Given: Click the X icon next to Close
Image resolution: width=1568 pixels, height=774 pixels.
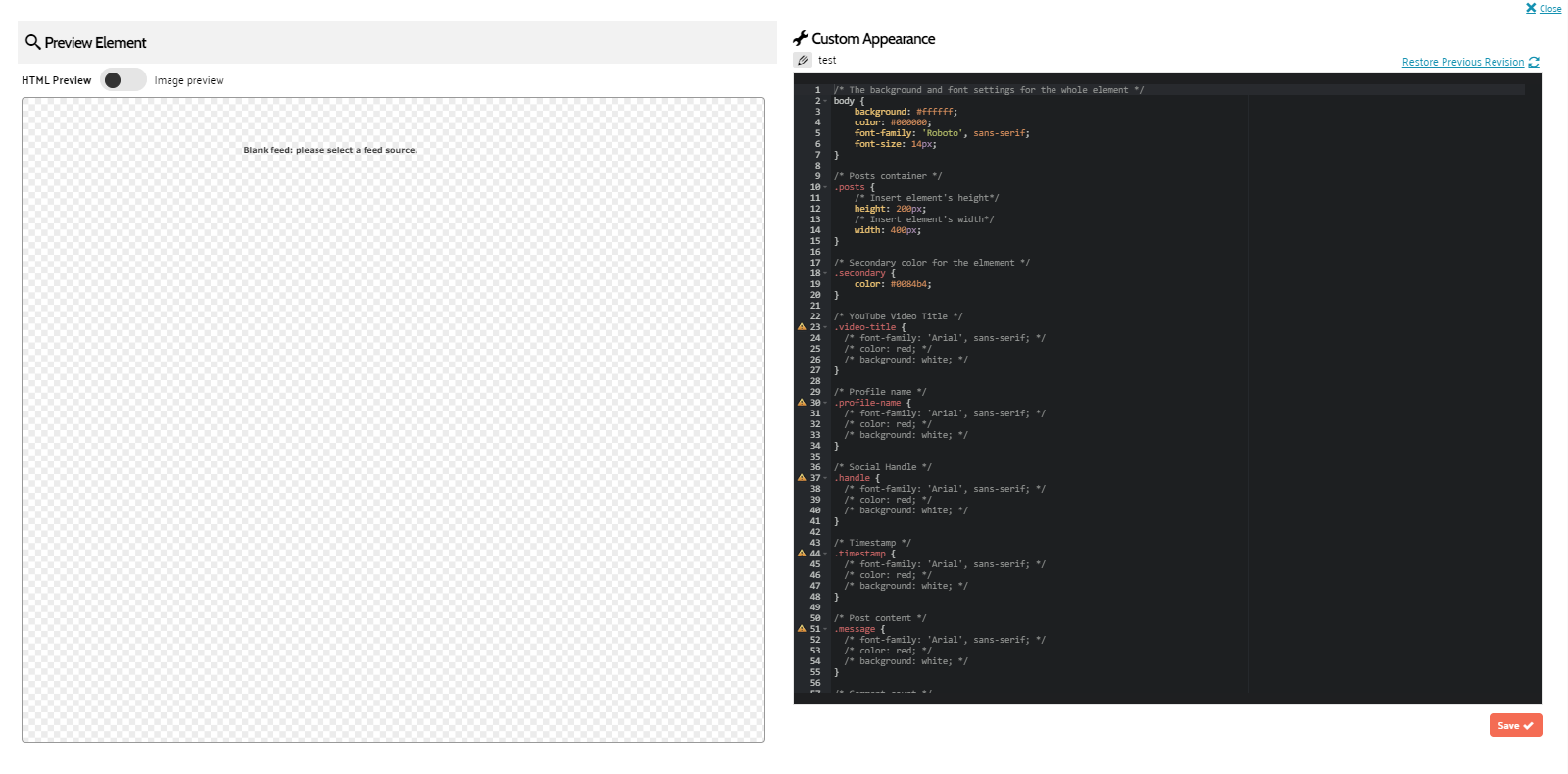Looking at the screenshot, I should click(x=1531, y=8).
